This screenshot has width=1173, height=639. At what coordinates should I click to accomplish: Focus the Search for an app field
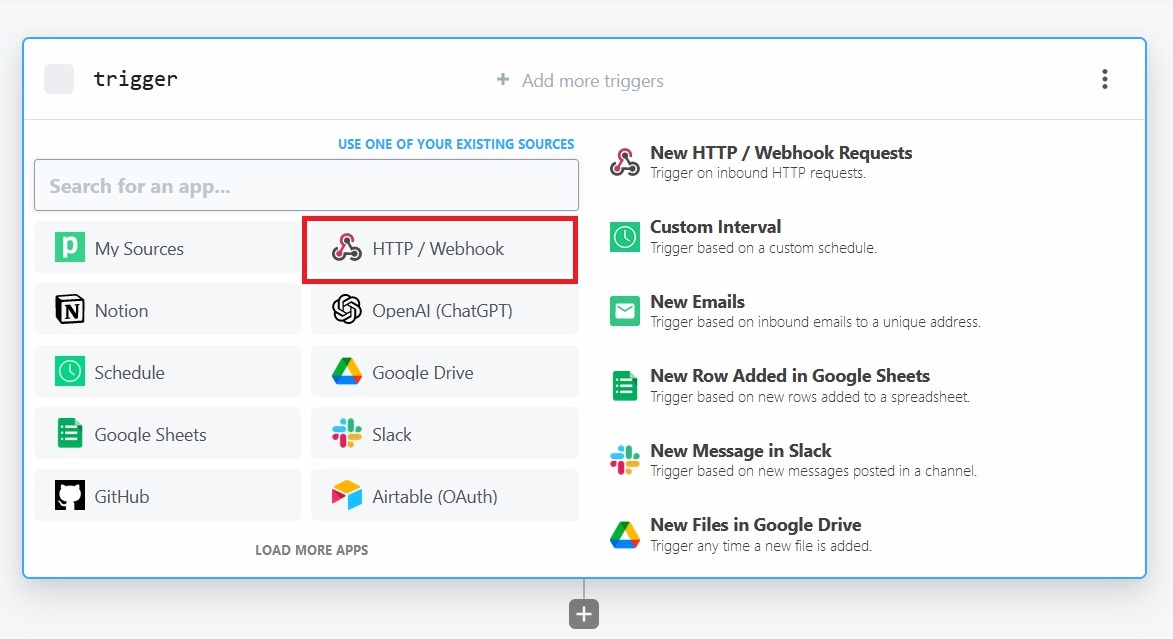306,186
